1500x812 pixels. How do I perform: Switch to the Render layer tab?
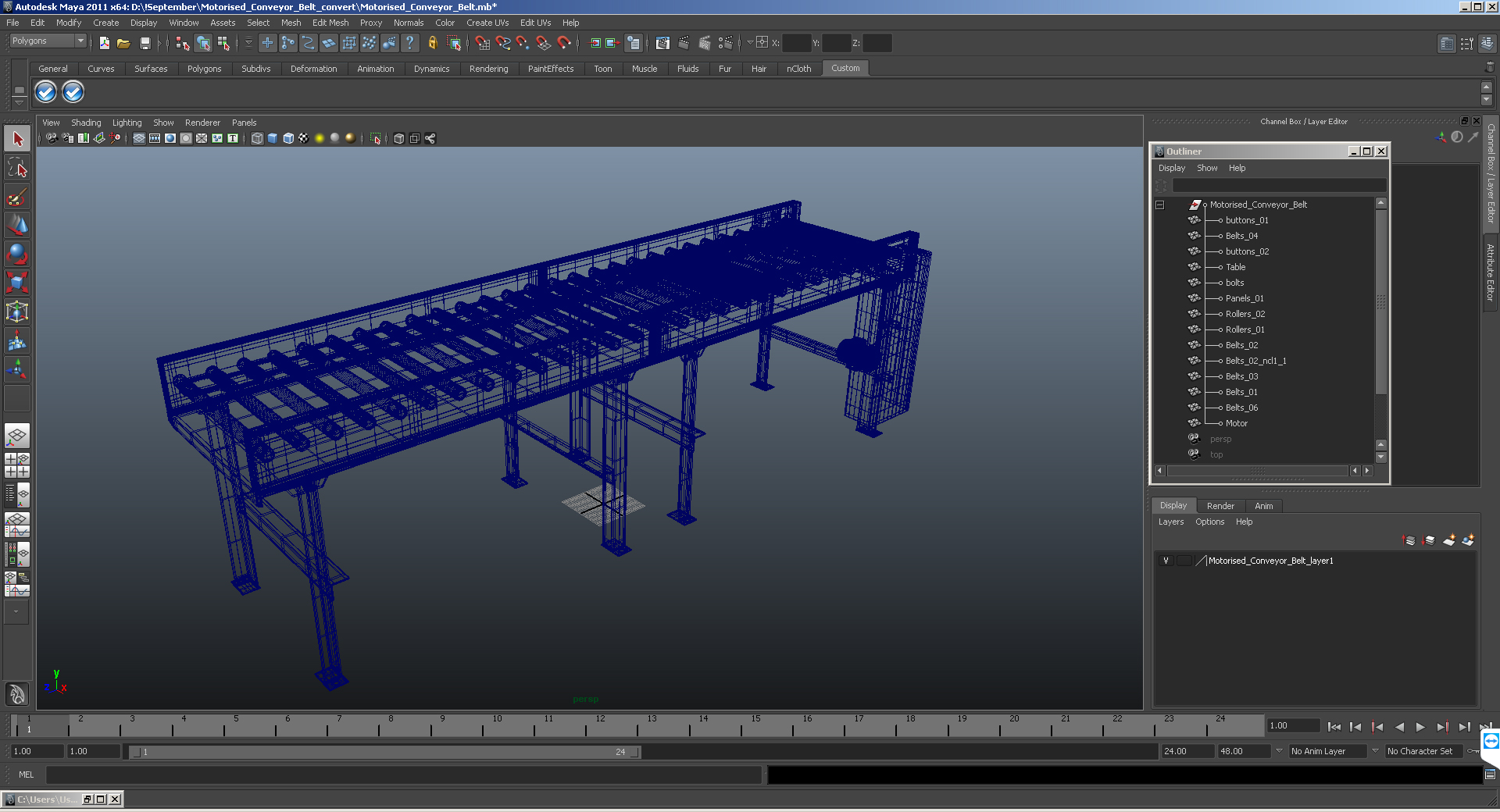pyautogui.click(x=1220, y=506)
